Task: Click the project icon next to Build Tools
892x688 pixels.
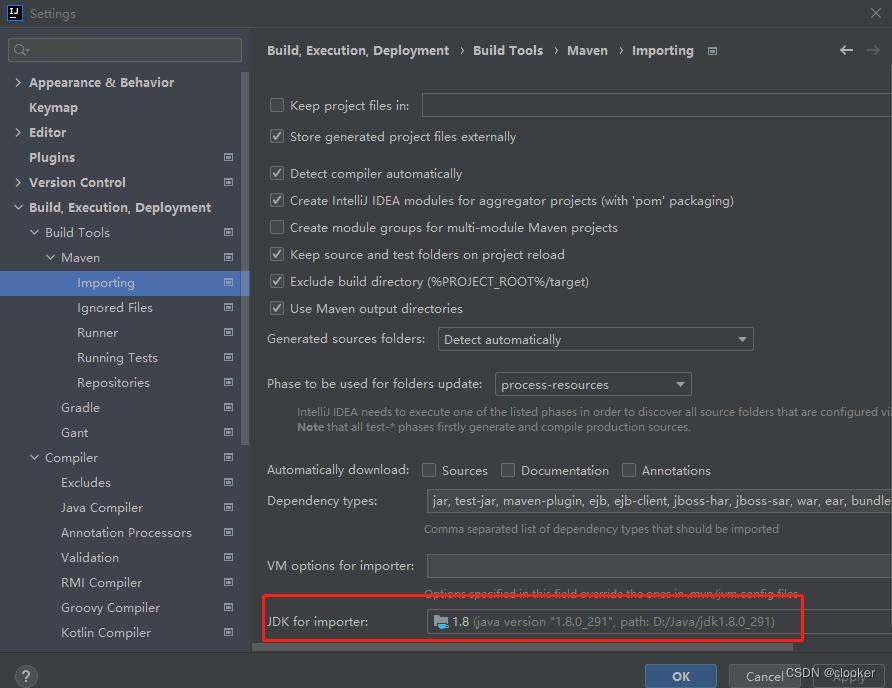Action: tap(228, 232)
